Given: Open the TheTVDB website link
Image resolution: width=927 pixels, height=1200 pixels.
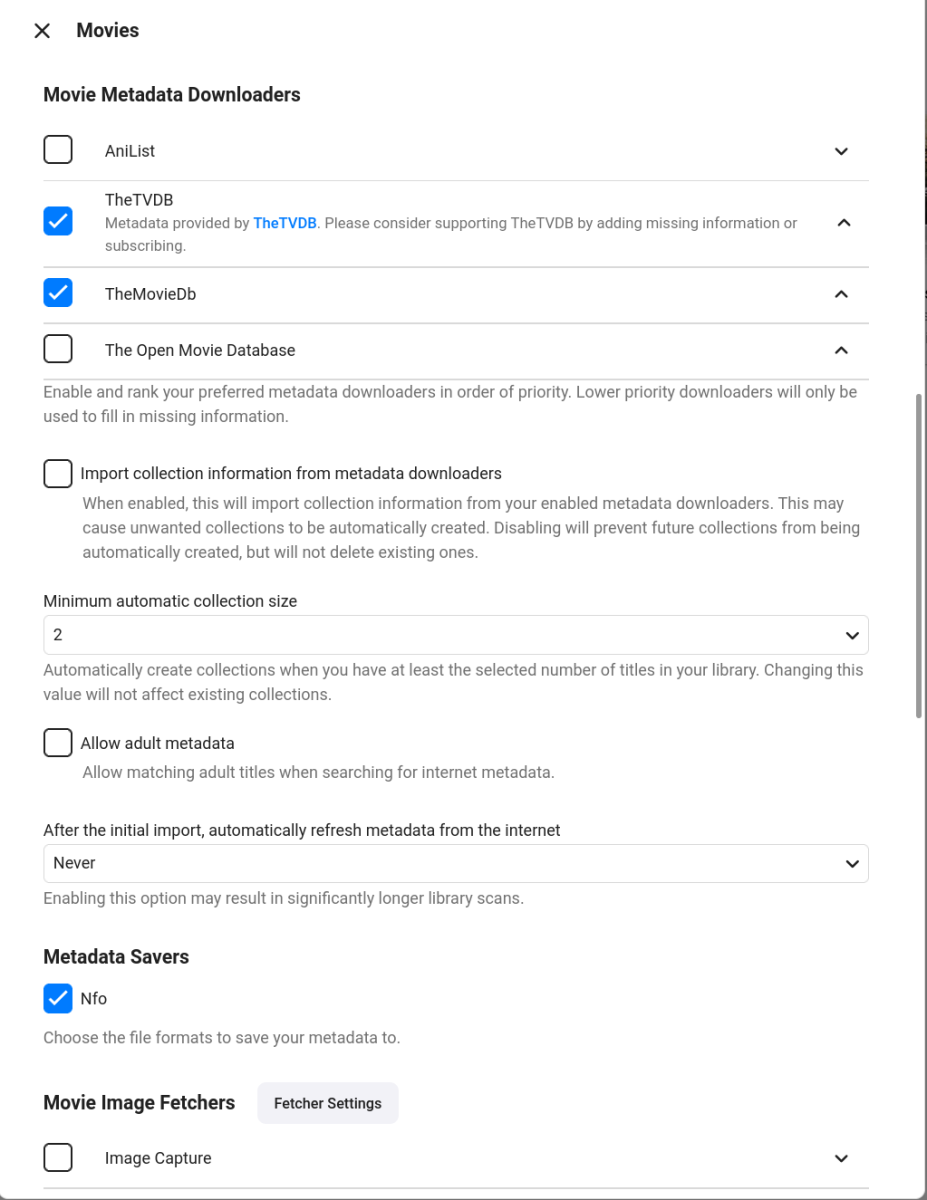Looking at the screenshot, I should click(x=285, y=222).
